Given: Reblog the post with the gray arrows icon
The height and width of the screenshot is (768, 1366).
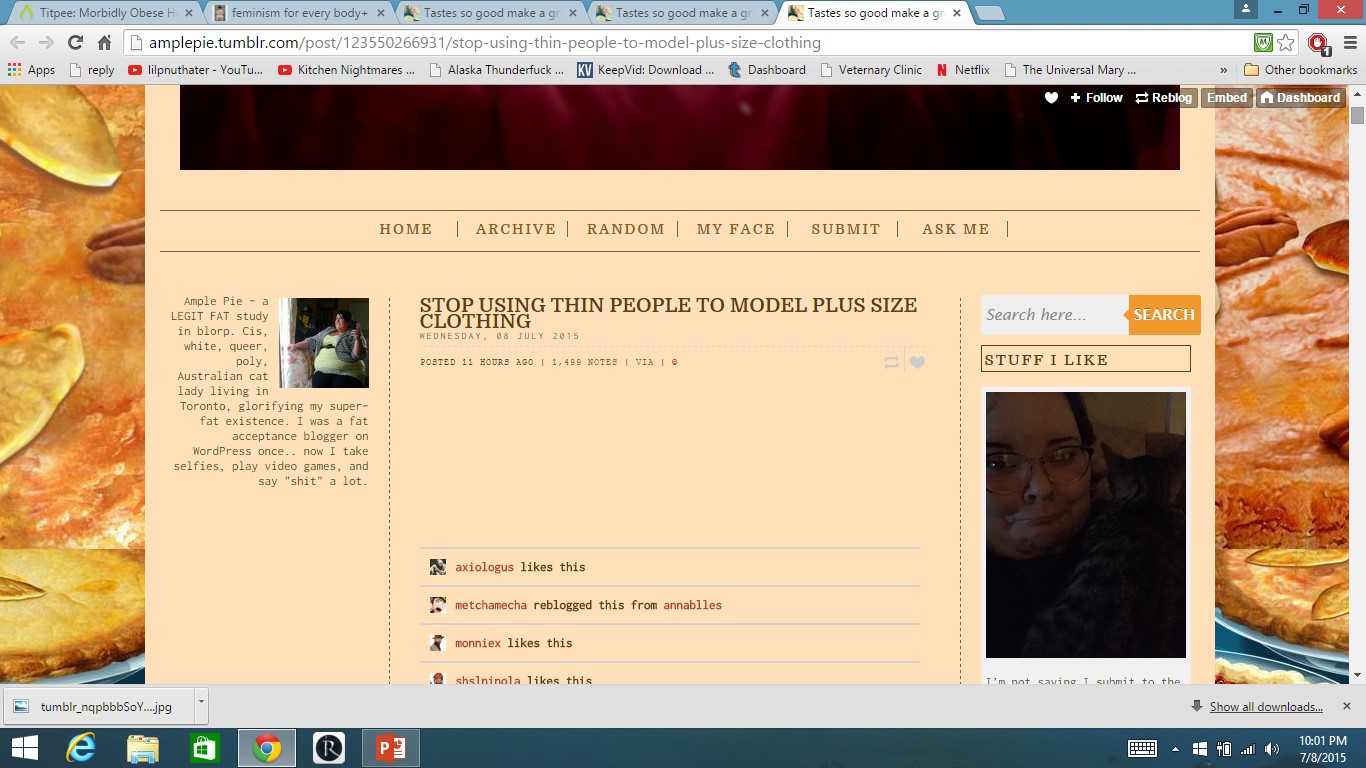Looking at the screenshot, I should click(891, 362).
